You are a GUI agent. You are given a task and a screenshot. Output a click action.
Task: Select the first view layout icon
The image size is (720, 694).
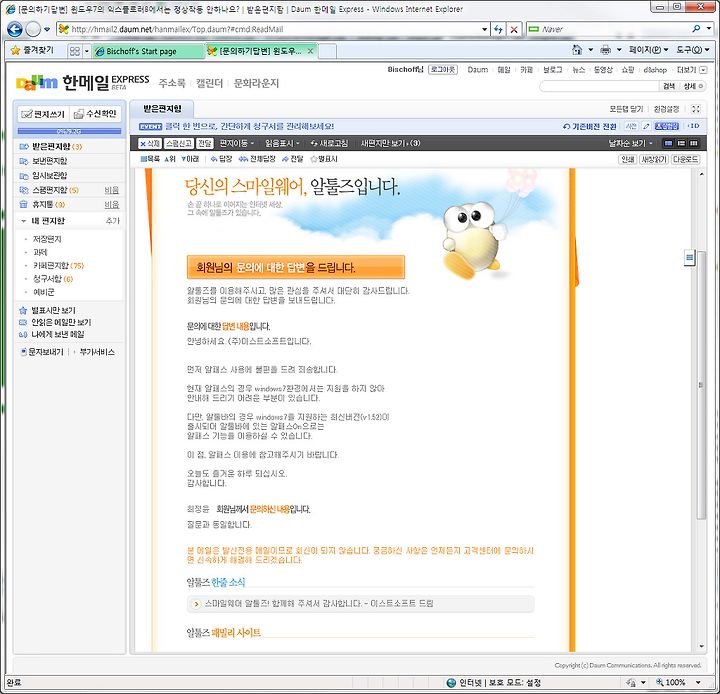pos(668,143)
